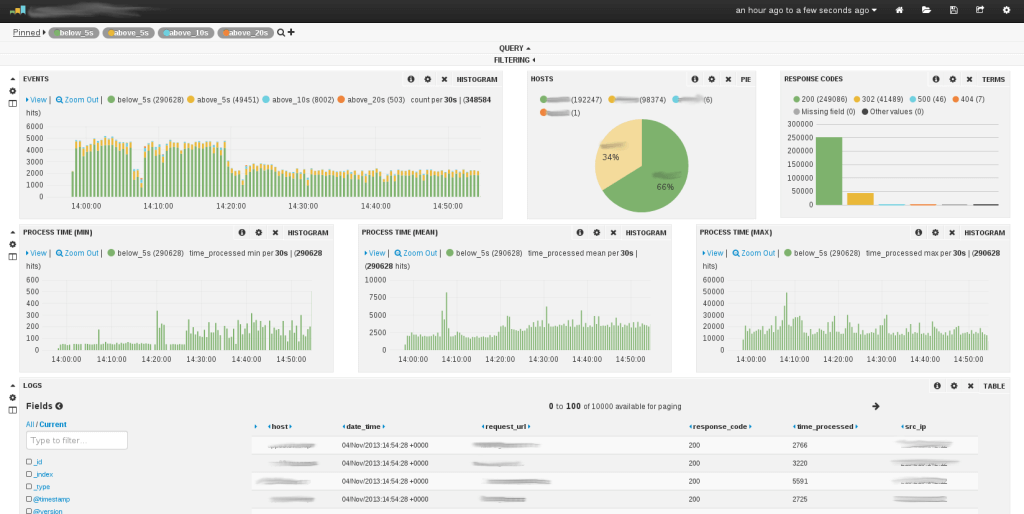
Task: Click Zoom Out in Events histogram
Action: coord(77,100)
